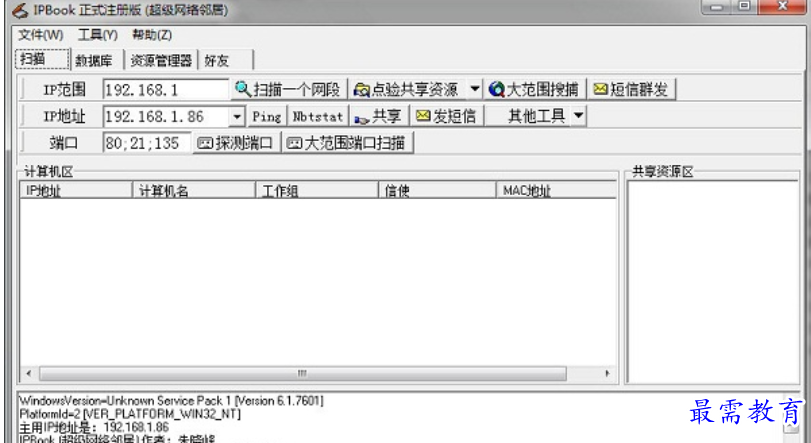Image resolution: width=811 pixels, height=443 pixels.
Task: Expand dropdown arrow next to 点验共享资源
Action: click(x=474, y=89)
